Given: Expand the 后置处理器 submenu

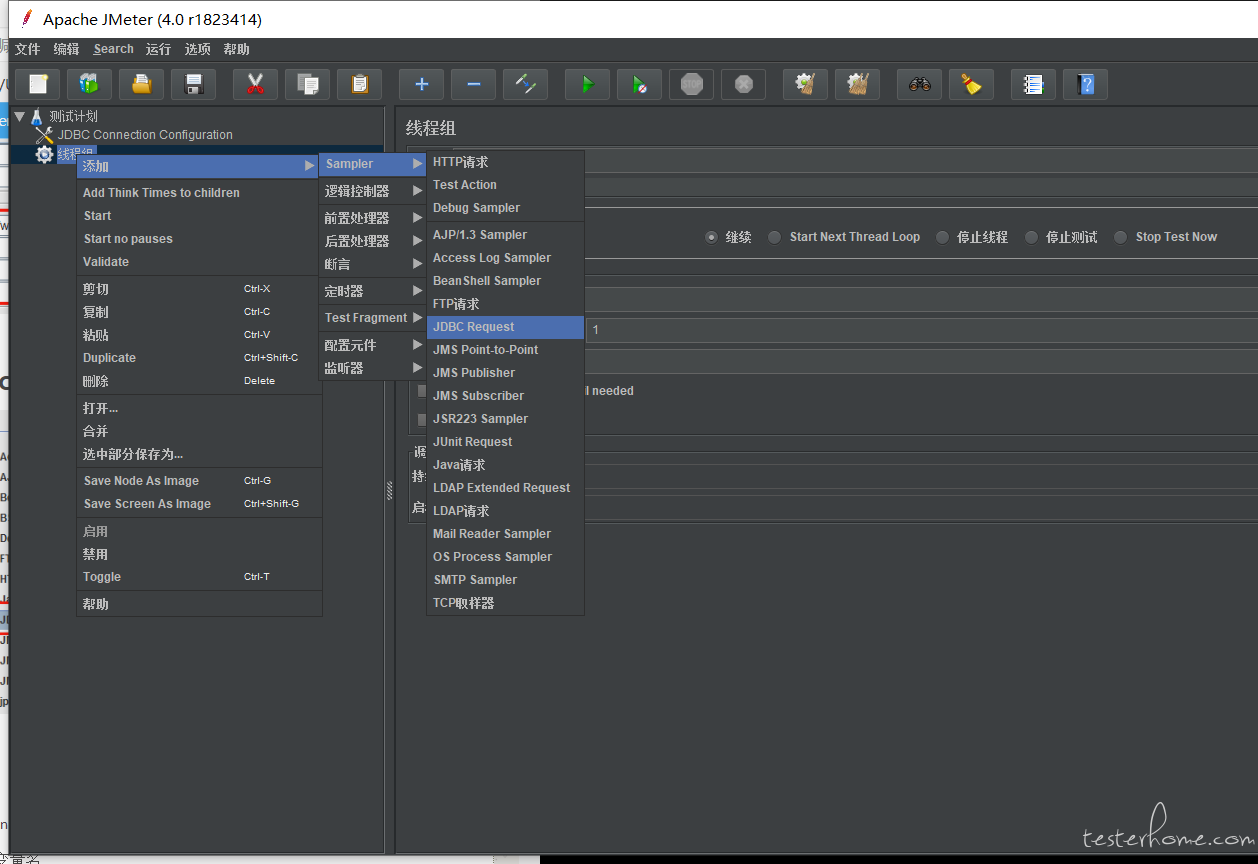Looking at the screenshot, I should tap(373, 241).
